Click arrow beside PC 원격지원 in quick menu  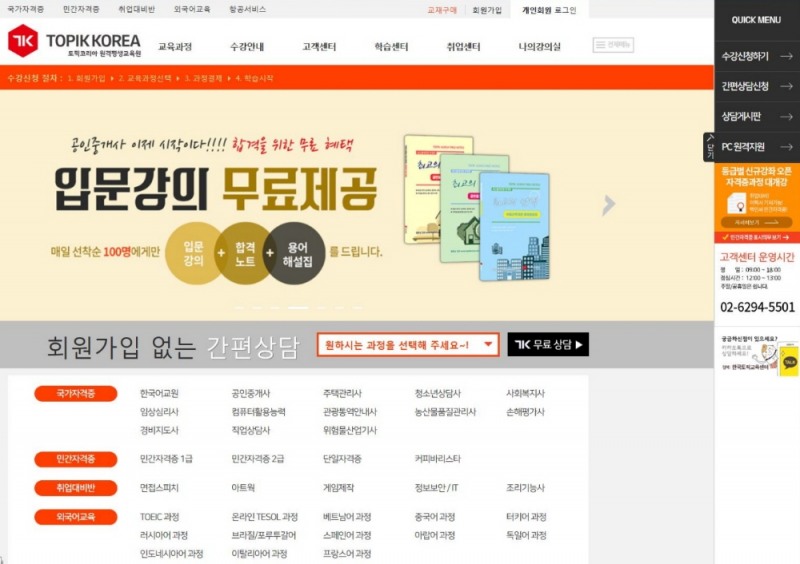pos(786,147)
